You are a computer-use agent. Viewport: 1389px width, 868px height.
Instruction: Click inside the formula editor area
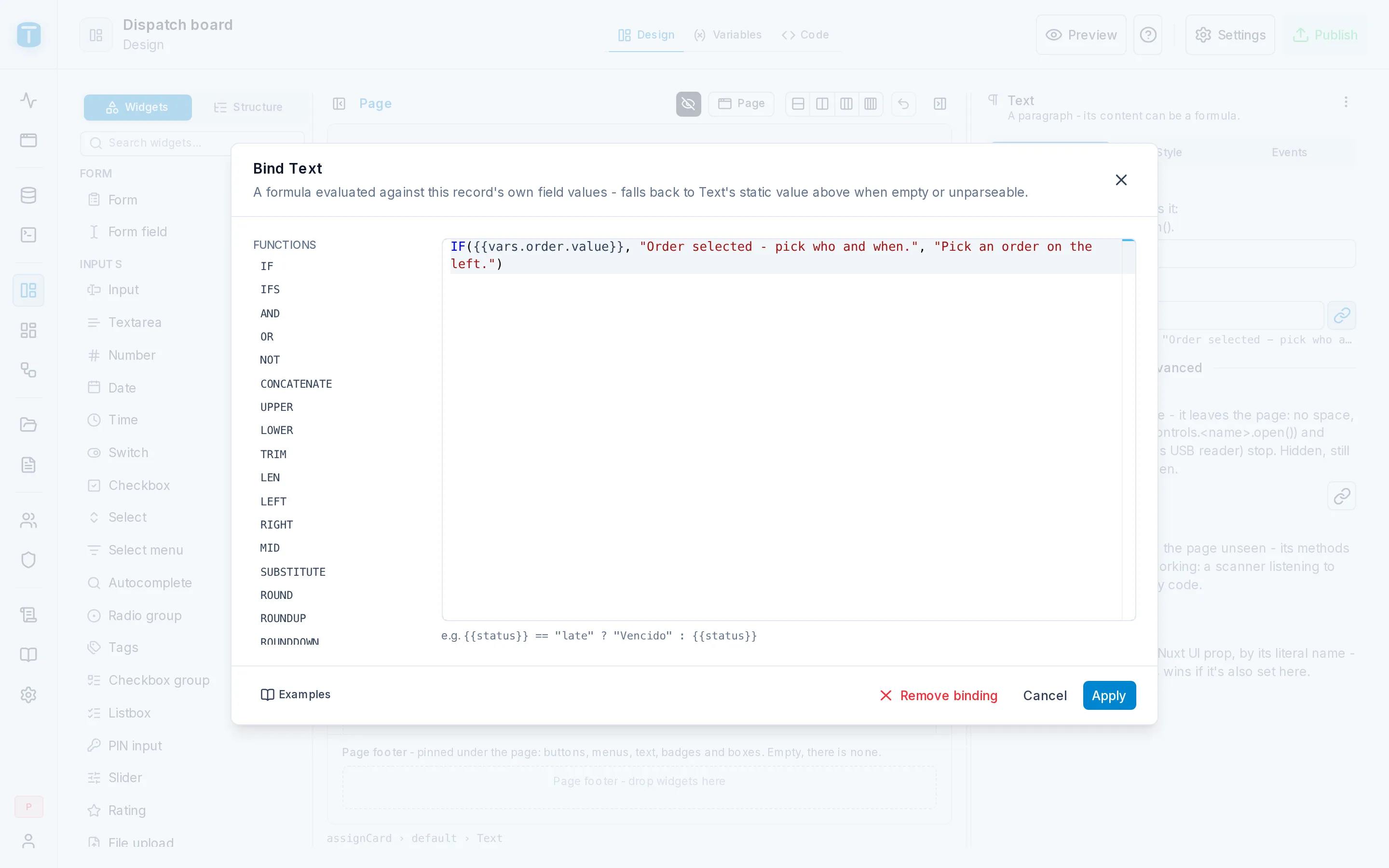tap(788, 429)
